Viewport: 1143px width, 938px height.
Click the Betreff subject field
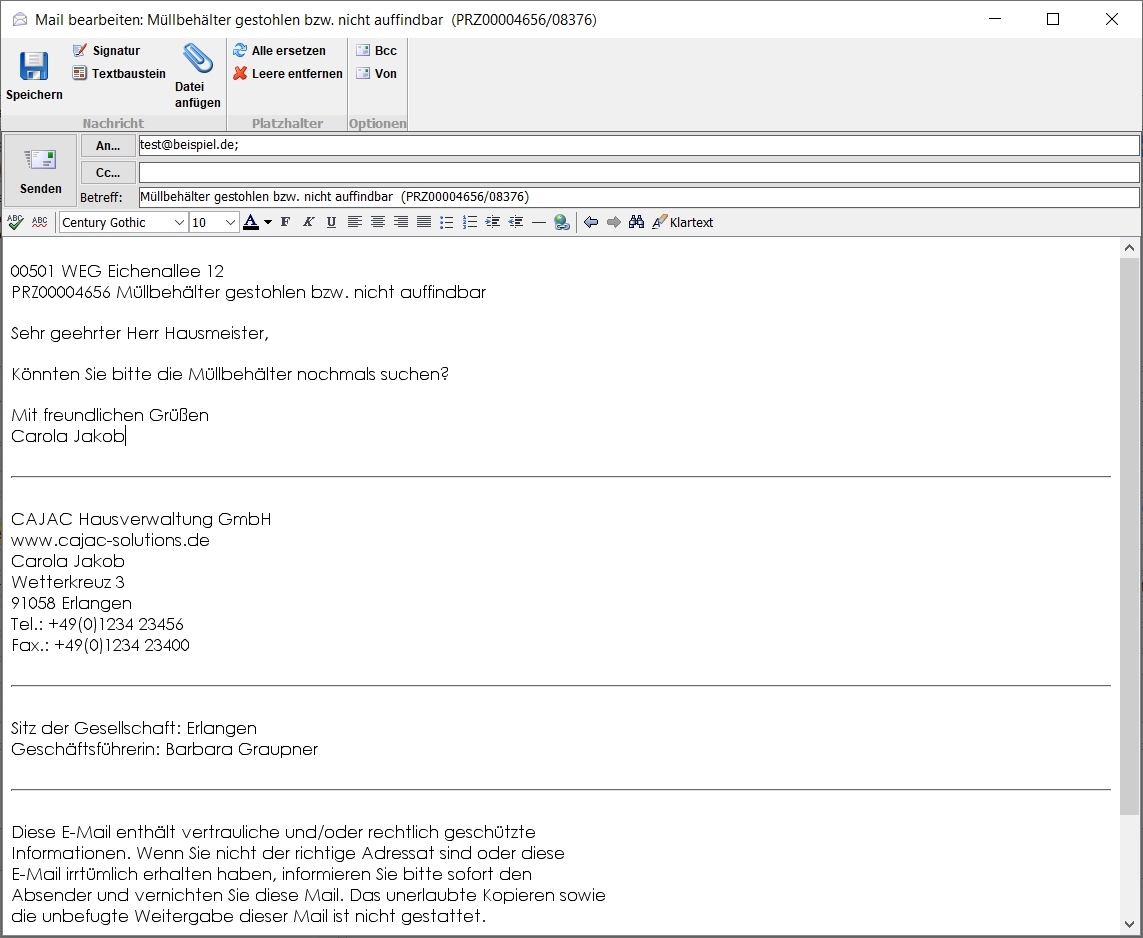point(639,197)
